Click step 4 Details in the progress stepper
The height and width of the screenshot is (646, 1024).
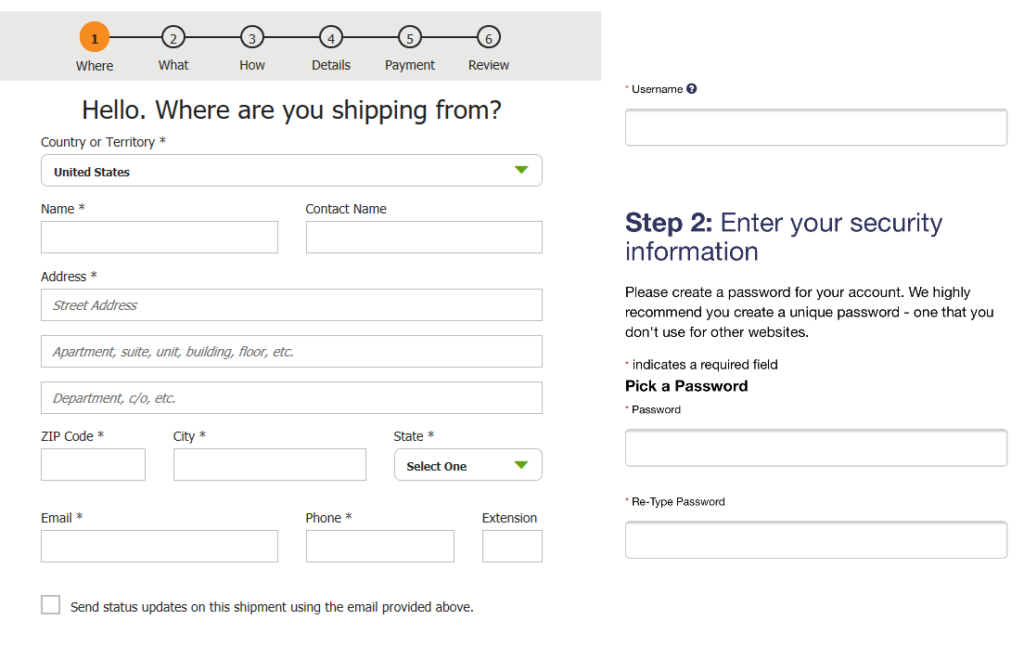pyautogui.click(x=331, y=36)
